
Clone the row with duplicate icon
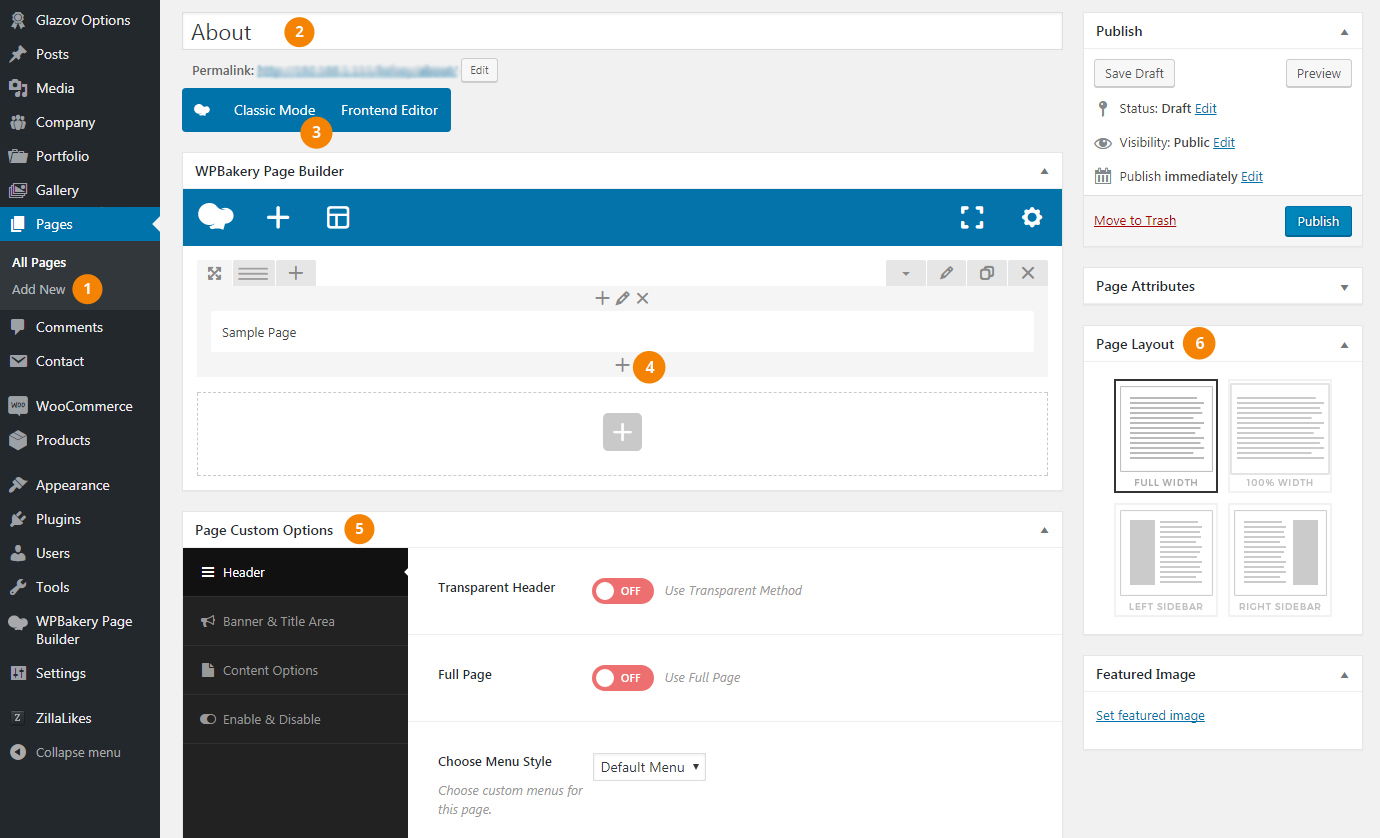coord(987,273)
